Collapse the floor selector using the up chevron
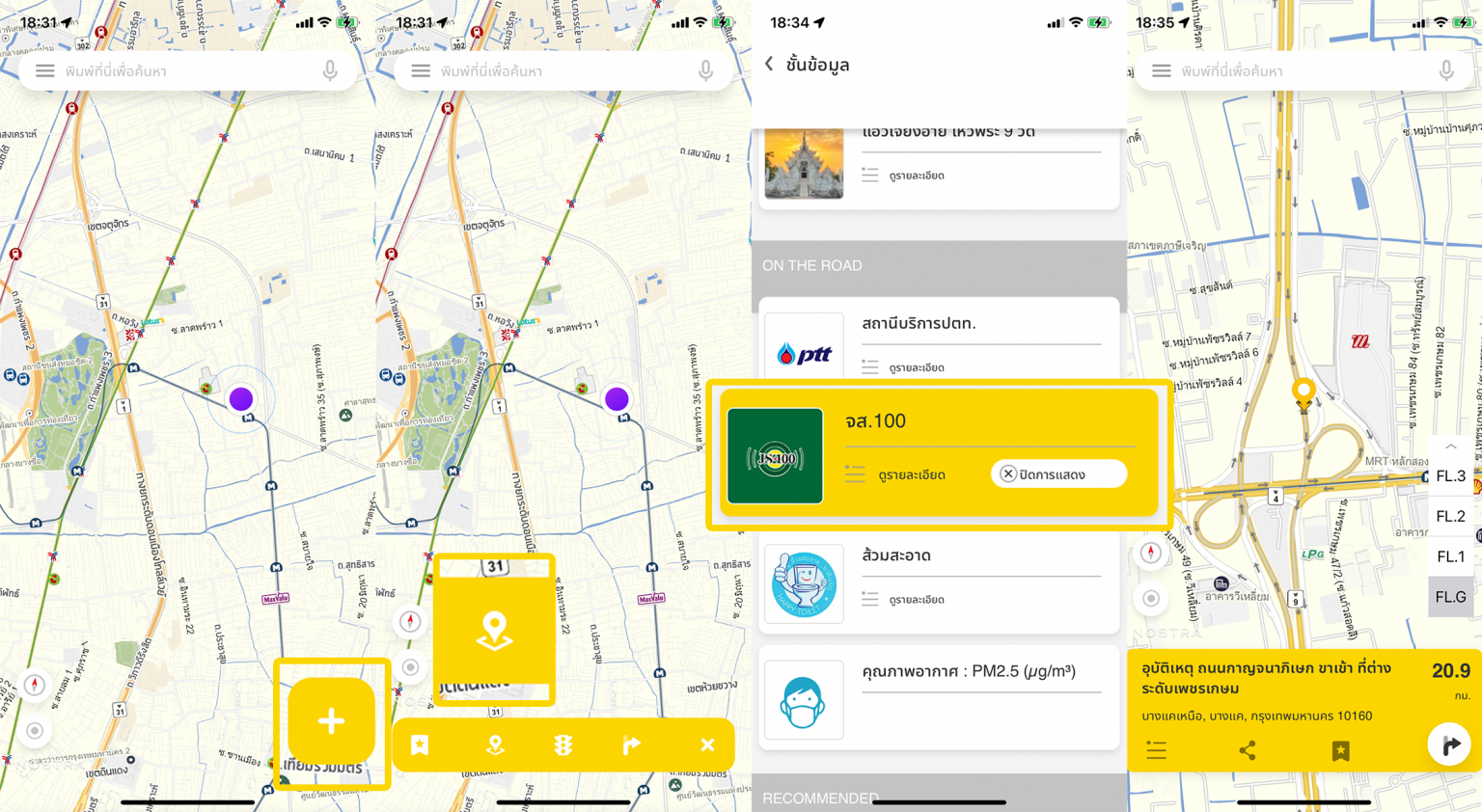Image resolution: width=1482 pixels, height=812 pixels. (x=1451, y=446)
